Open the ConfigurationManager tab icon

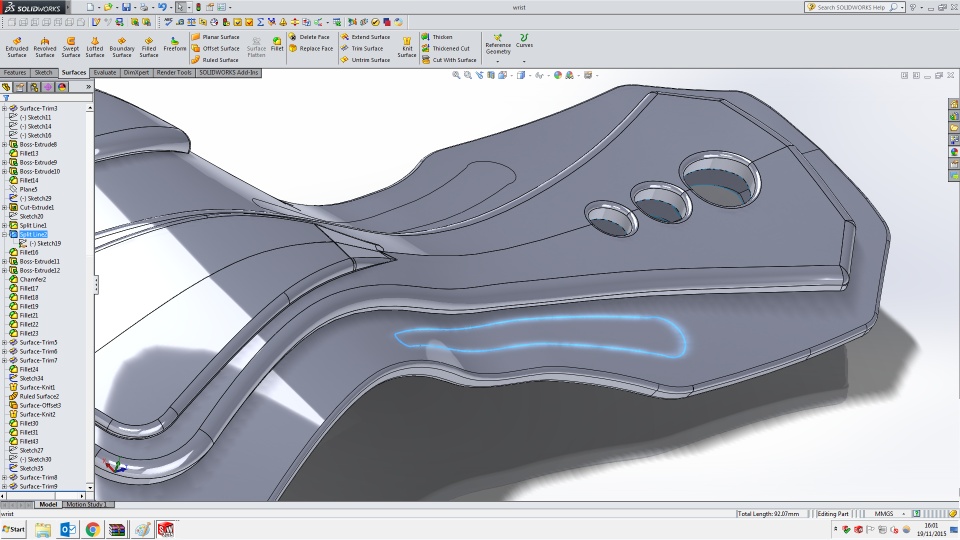coord(34,87)
